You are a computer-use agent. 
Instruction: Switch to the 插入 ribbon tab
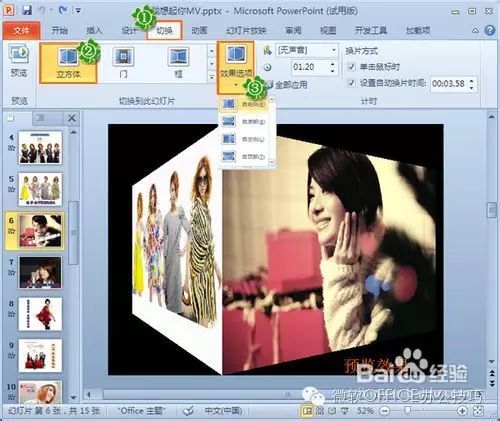pyautogui.click(x=94, y=31)
